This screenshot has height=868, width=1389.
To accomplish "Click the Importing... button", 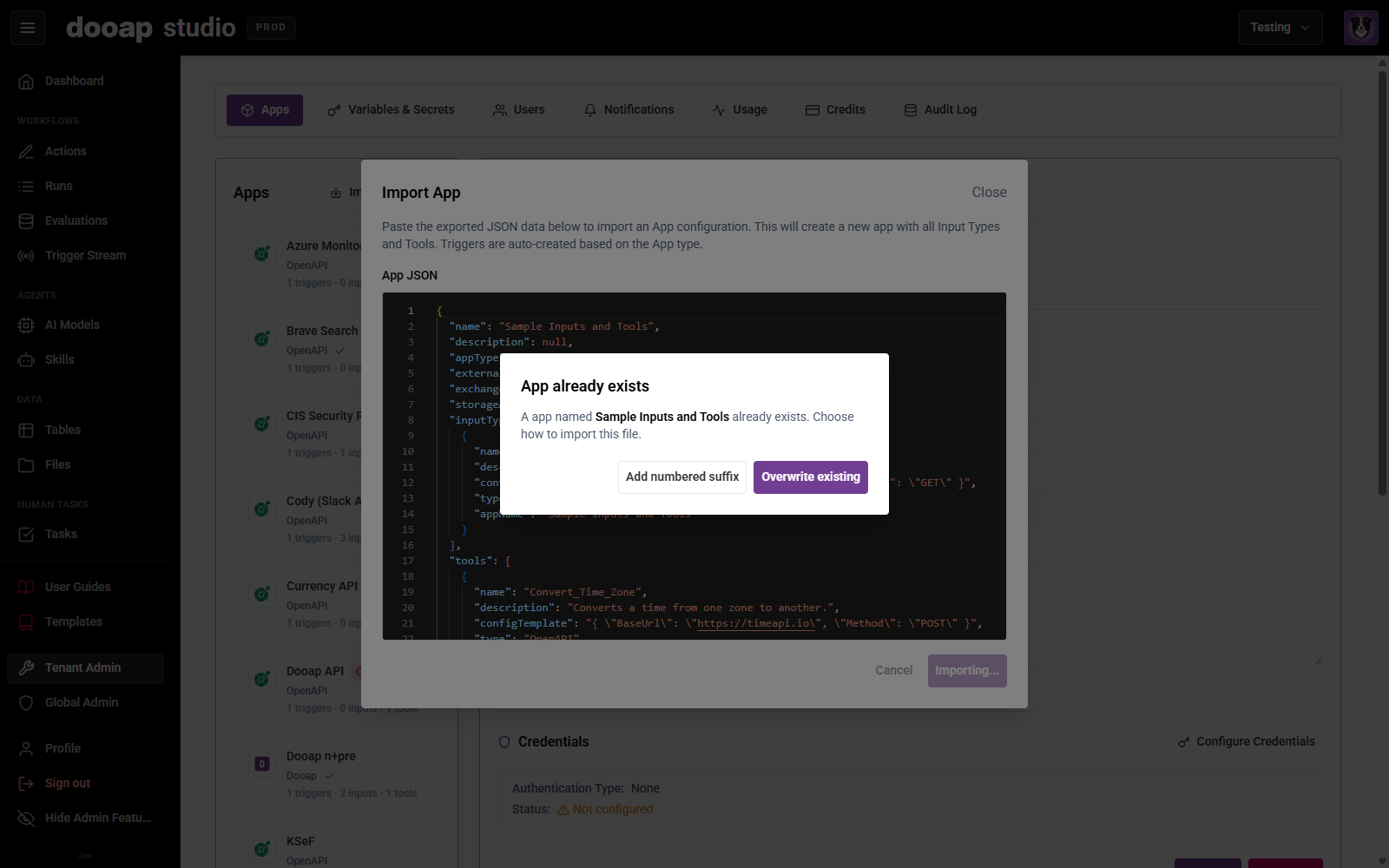I will coord(967,671).
